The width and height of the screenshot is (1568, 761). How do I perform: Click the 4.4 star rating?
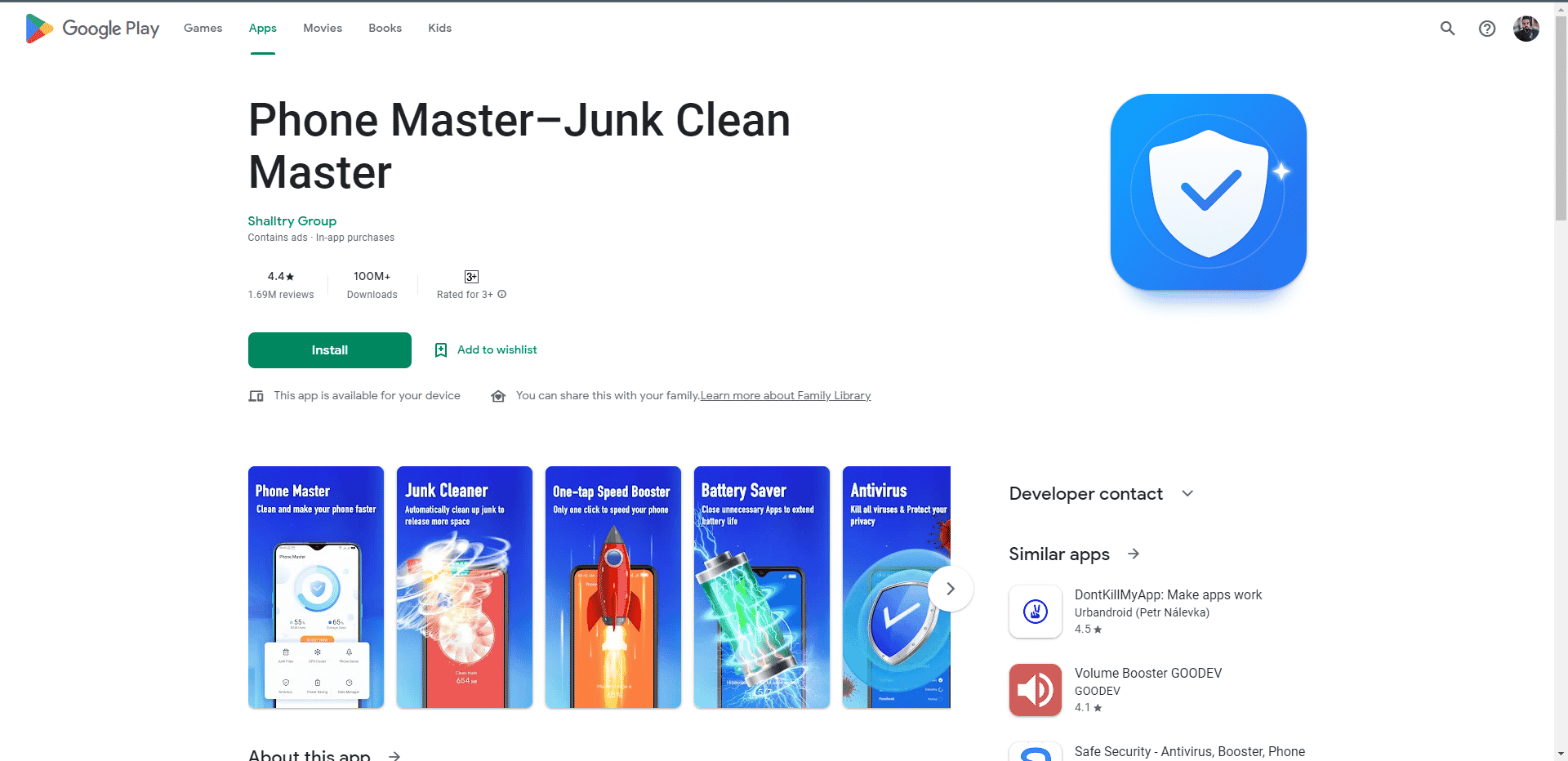coord(281,277)
